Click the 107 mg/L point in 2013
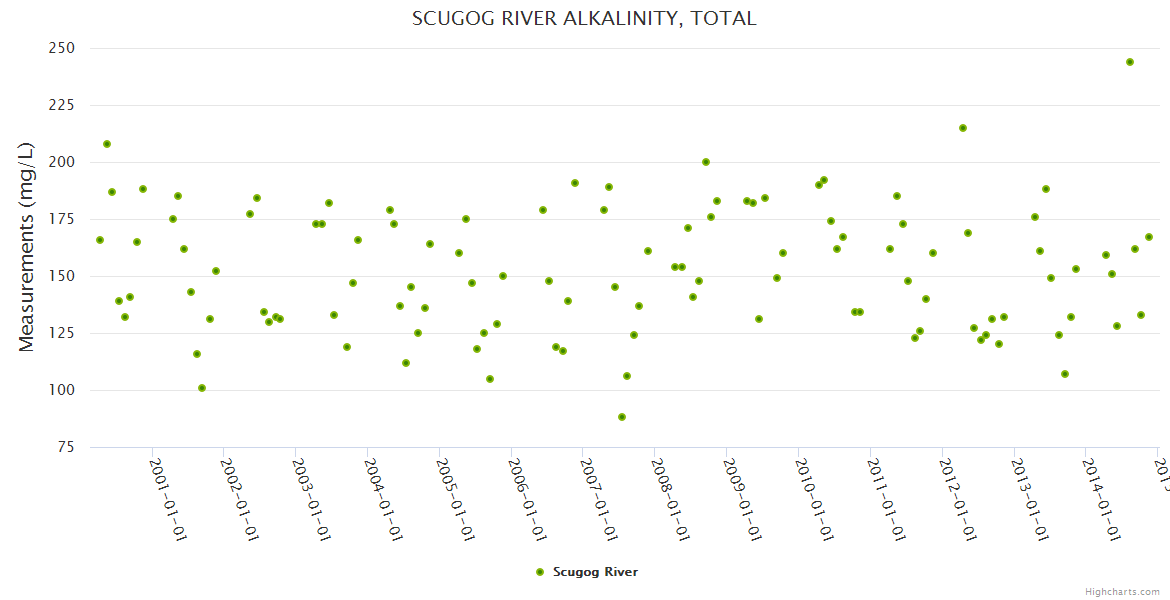This screenshot has height=600, width=1170. [1065, 374]
